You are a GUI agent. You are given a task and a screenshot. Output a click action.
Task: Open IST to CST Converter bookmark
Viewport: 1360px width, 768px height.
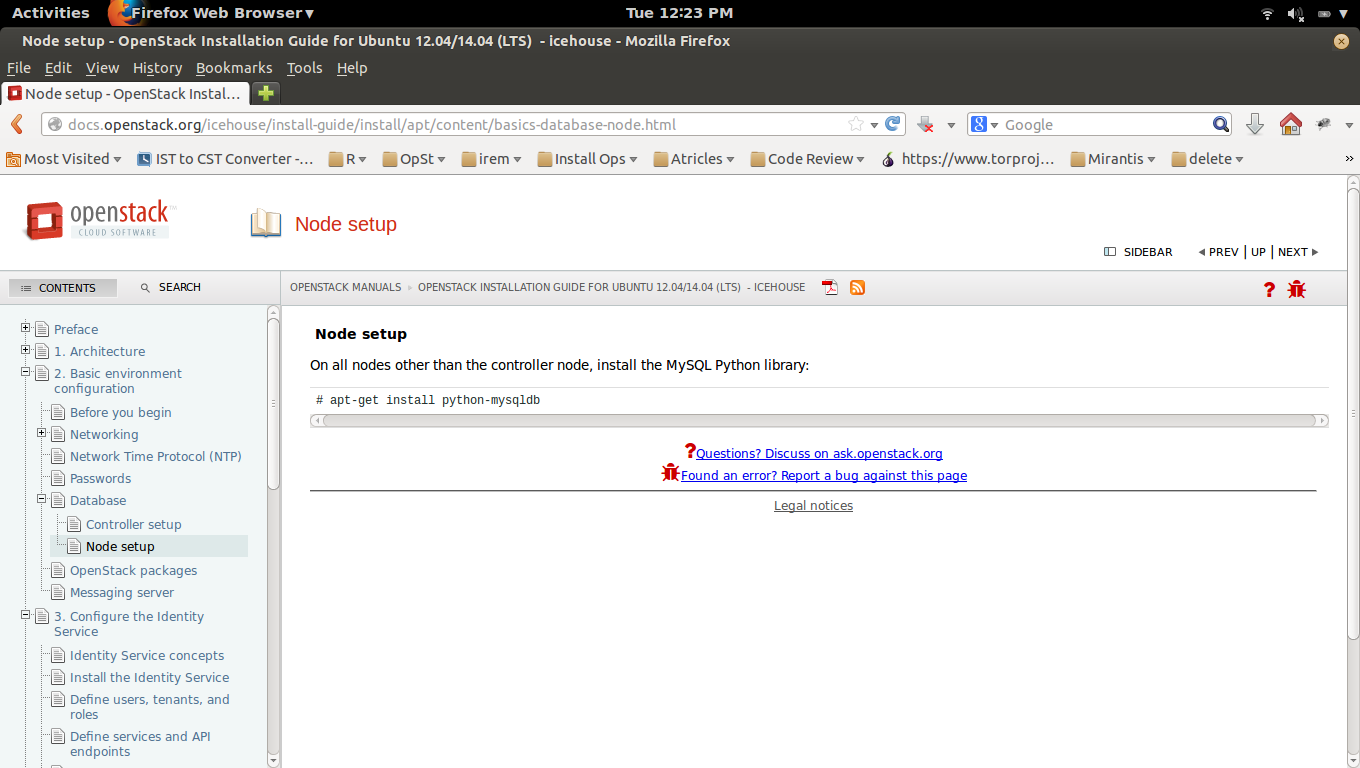click(225, 158)
